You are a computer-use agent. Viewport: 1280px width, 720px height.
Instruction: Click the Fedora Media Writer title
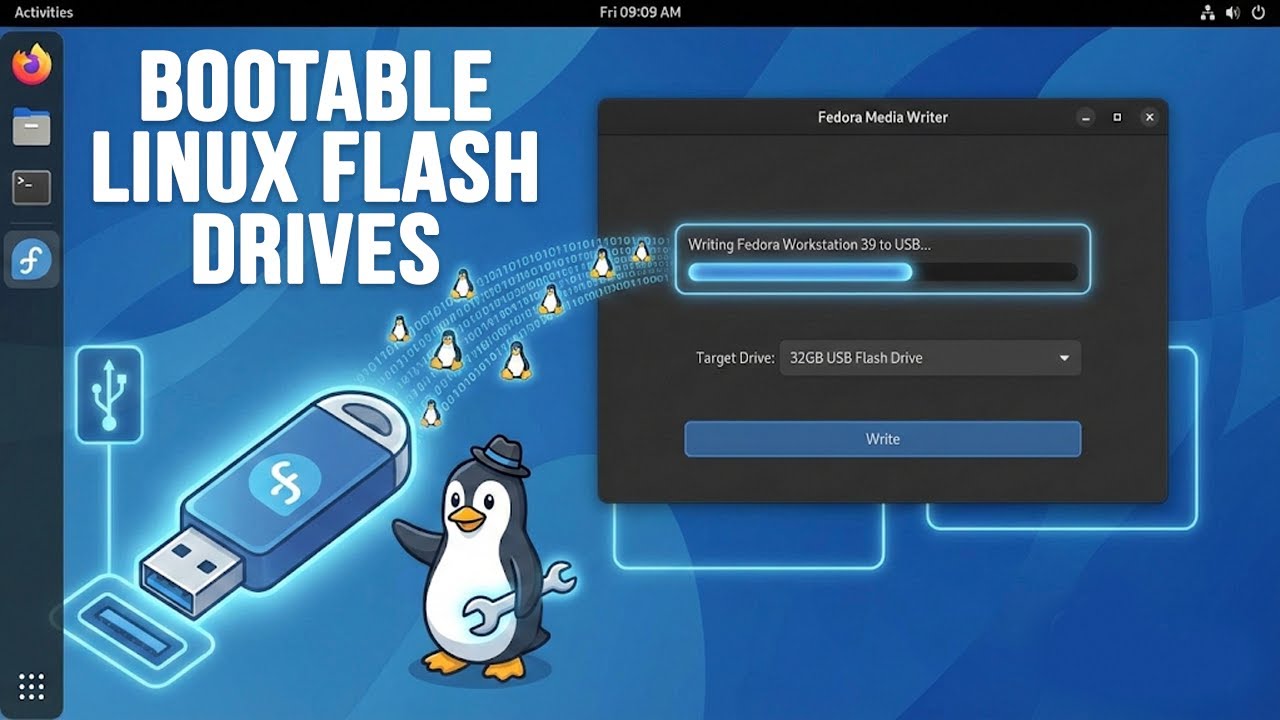883,117
